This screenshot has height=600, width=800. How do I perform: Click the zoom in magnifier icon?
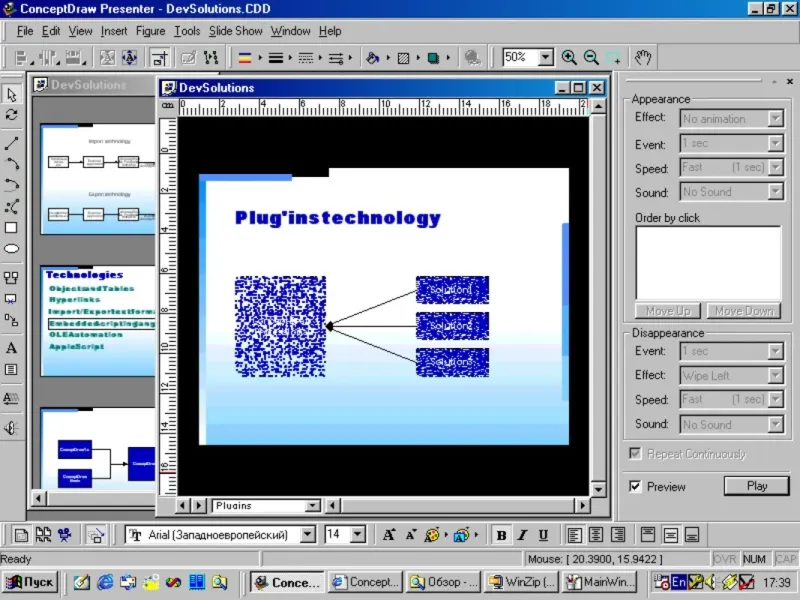coord(569,58)
